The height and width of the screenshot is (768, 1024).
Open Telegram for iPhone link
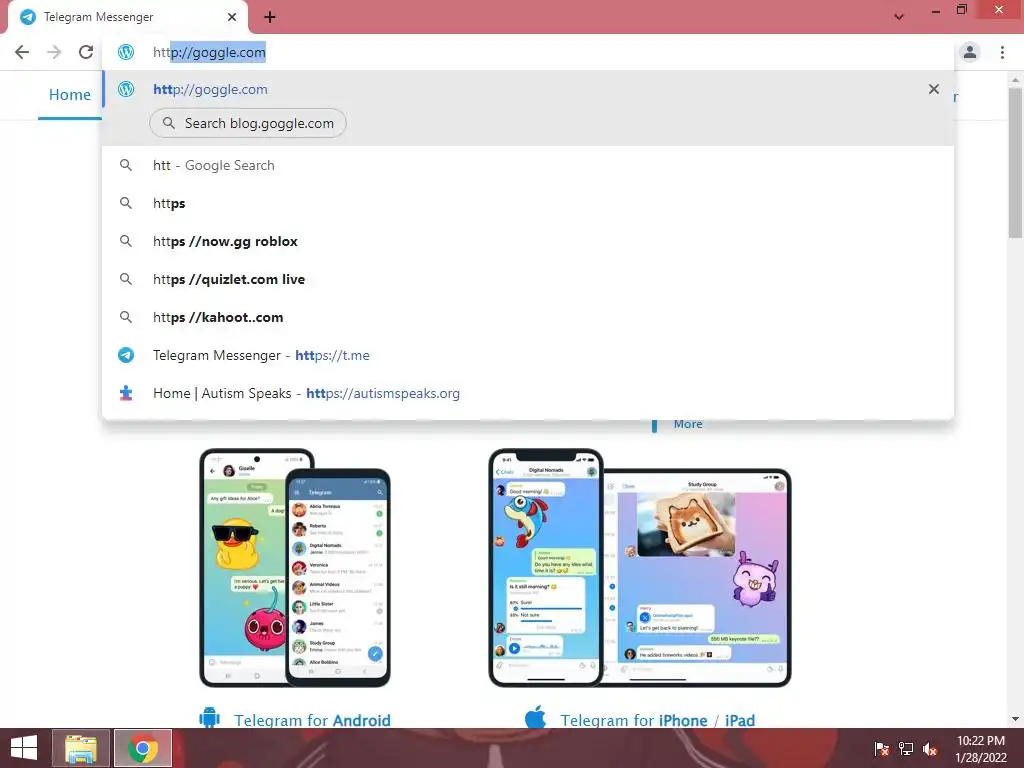pyautogui.click(x=633, y=720)
